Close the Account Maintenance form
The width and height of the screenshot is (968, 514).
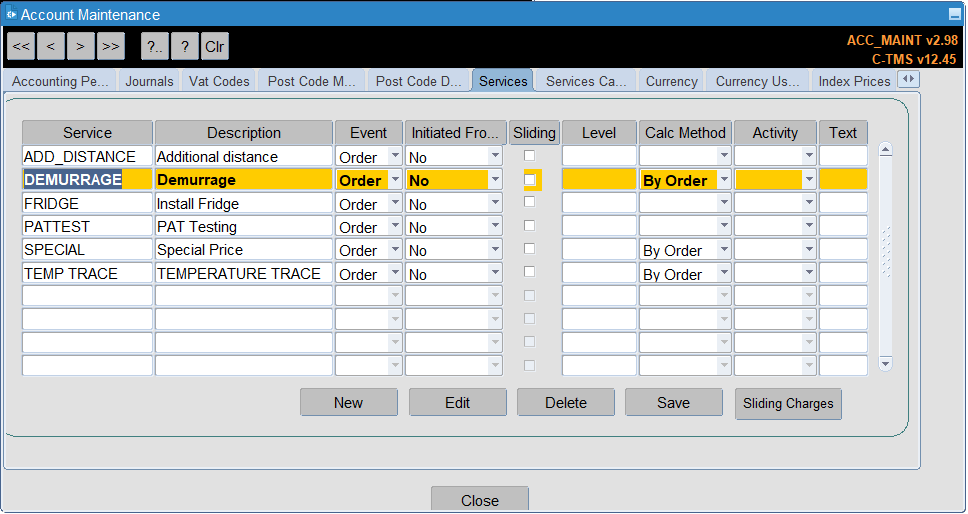[x=480, y=500]
